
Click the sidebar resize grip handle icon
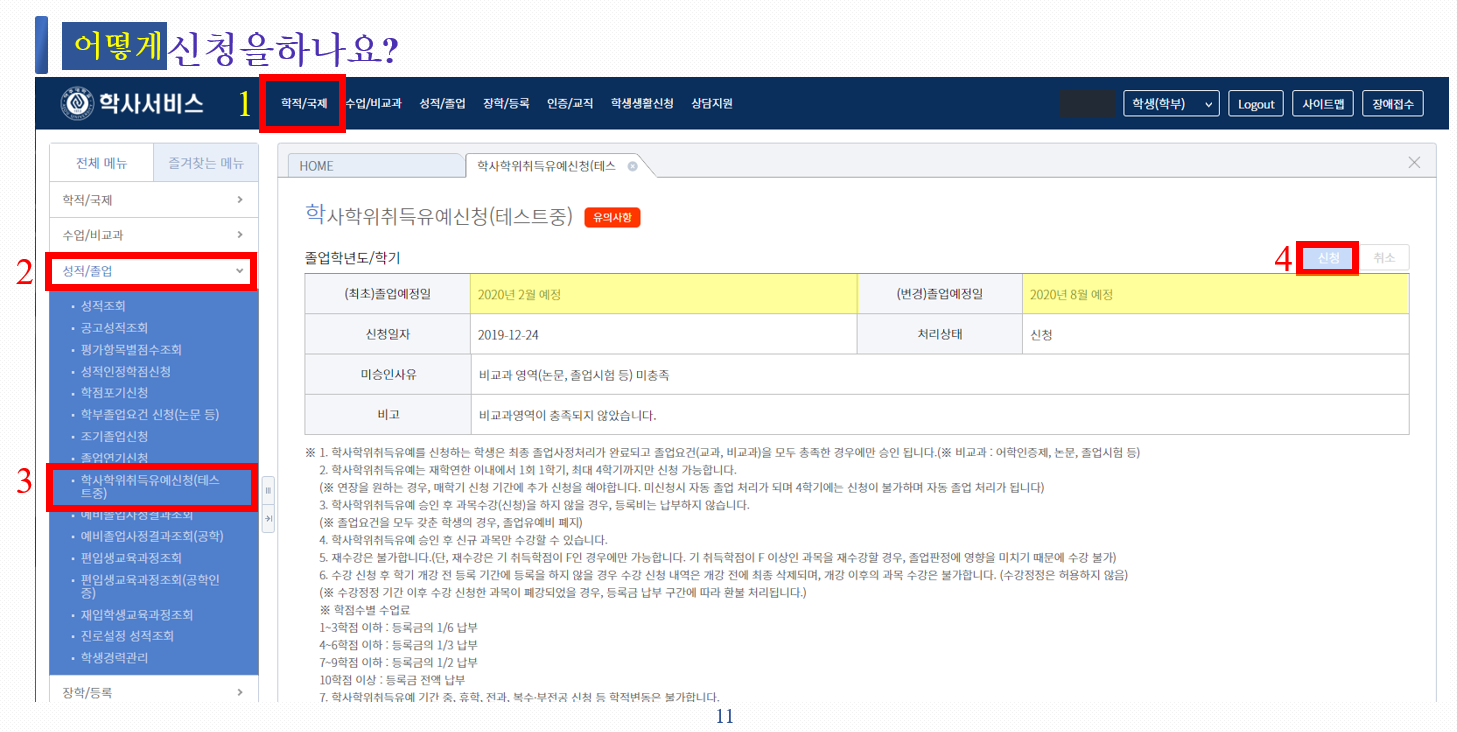point(268,490)
